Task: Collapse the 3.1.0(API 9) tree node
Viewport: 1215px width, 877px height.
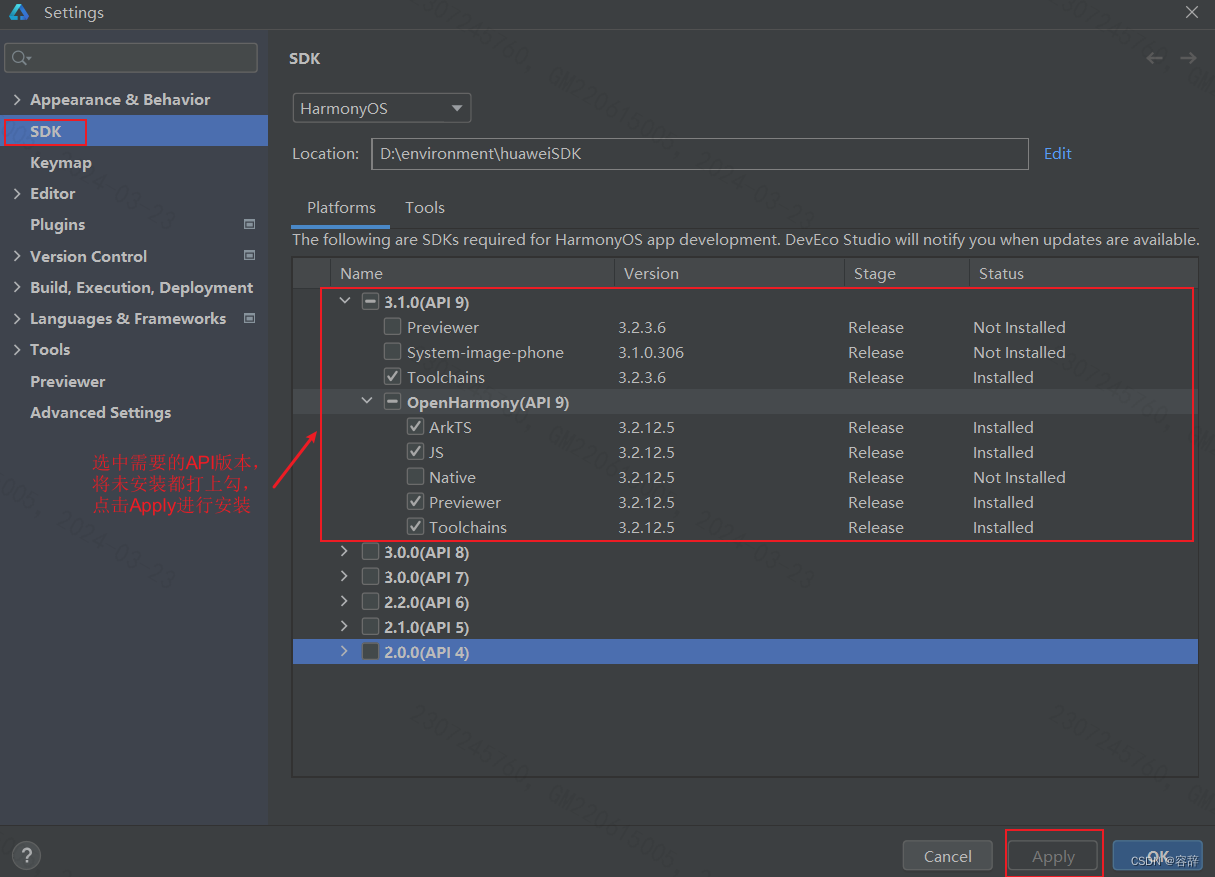Action: coord(345,301)
